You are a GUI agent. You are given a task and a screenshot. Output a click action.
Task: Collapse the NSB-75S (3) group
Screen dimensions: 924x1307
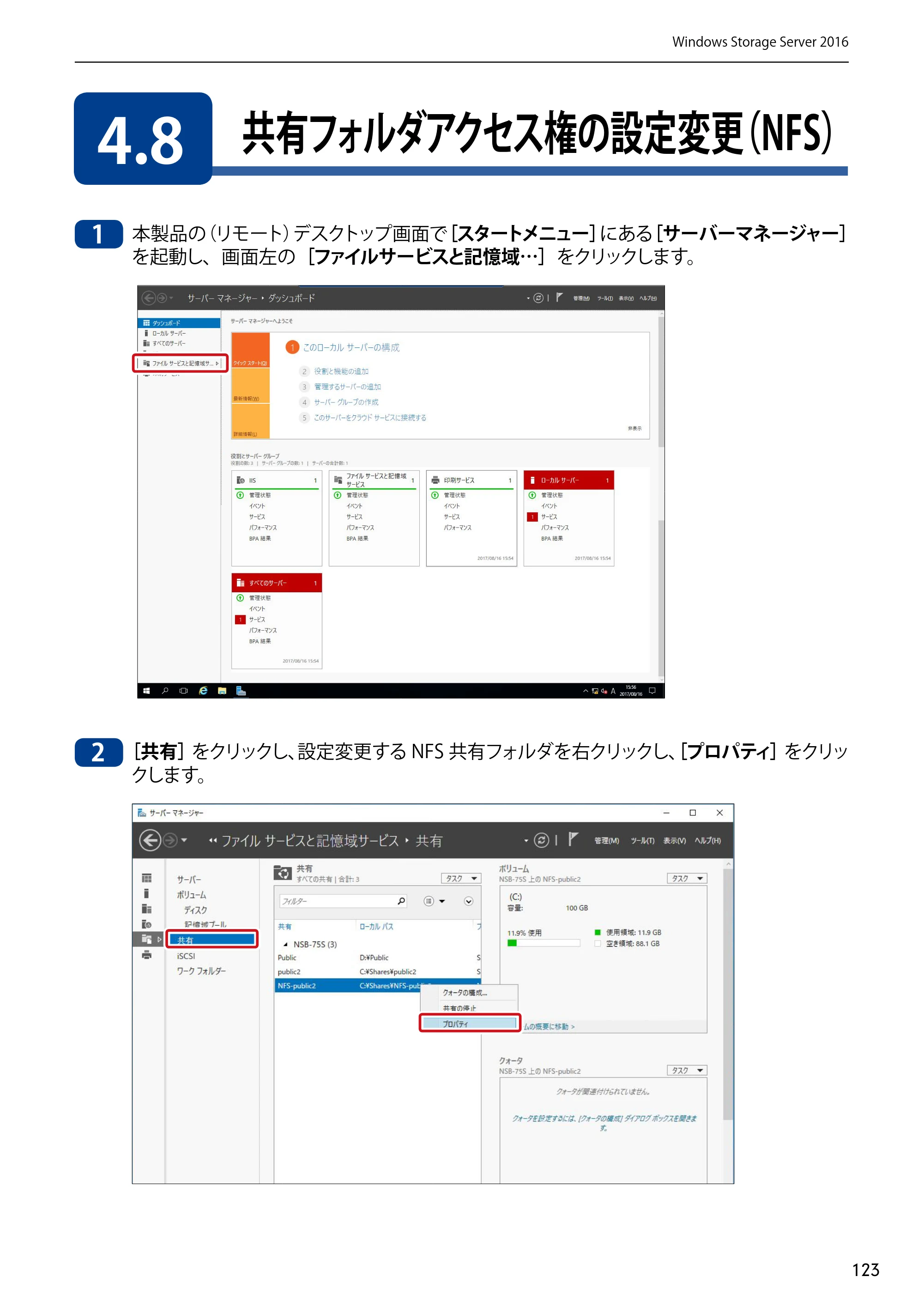pyautogui.click(x=285, y=944)
